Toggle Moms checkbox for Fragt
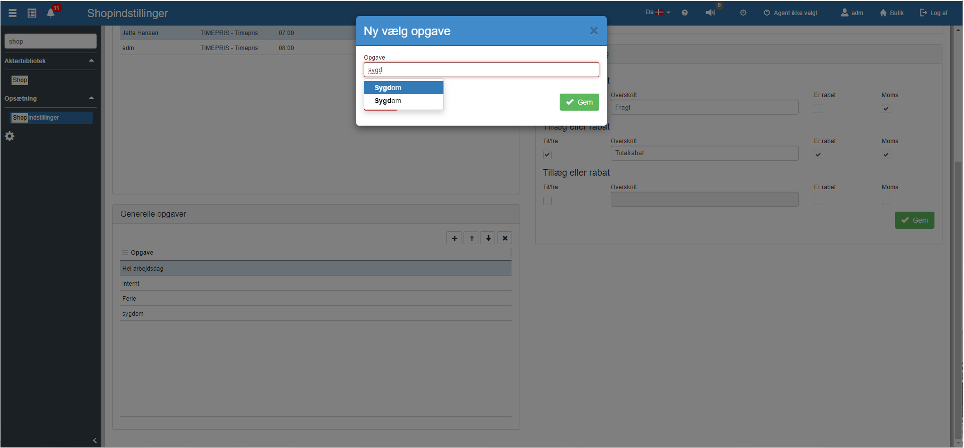964x448 pixels. pos(886,109)
